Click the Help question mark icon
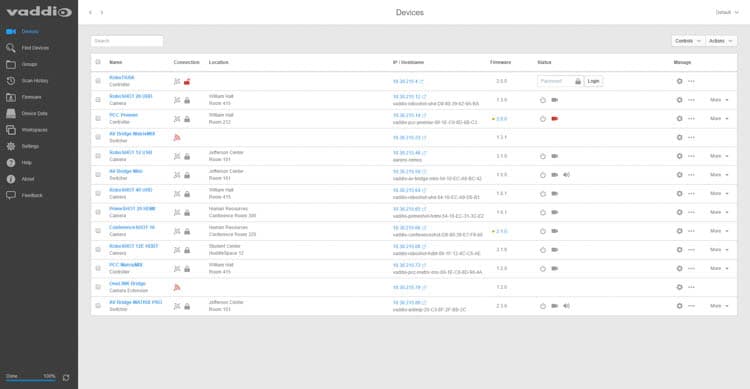Screen dimensions: 750x389 coord(11,163)
